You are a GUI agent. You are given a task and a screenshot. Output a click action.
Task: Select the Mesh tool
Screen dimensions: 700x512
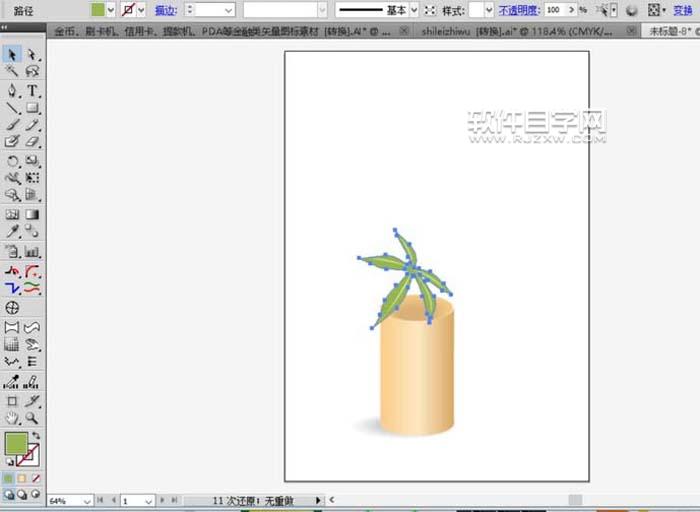tap(12, 214)
